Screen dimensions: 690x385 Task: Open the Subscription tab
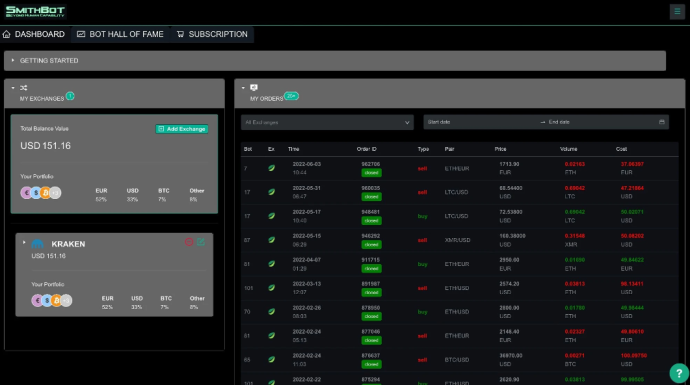212,34
